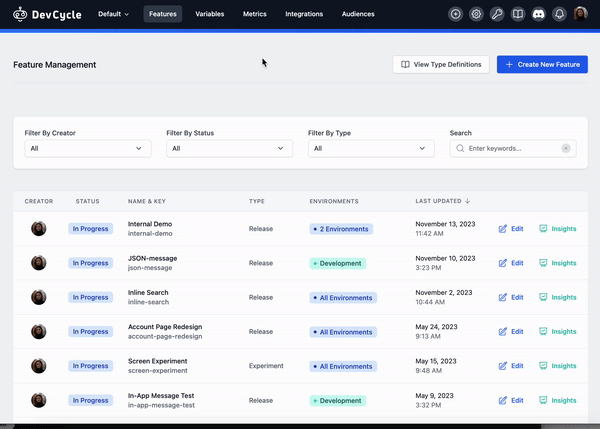
Task: Open the Discord community icon
Action: [538, 14]
